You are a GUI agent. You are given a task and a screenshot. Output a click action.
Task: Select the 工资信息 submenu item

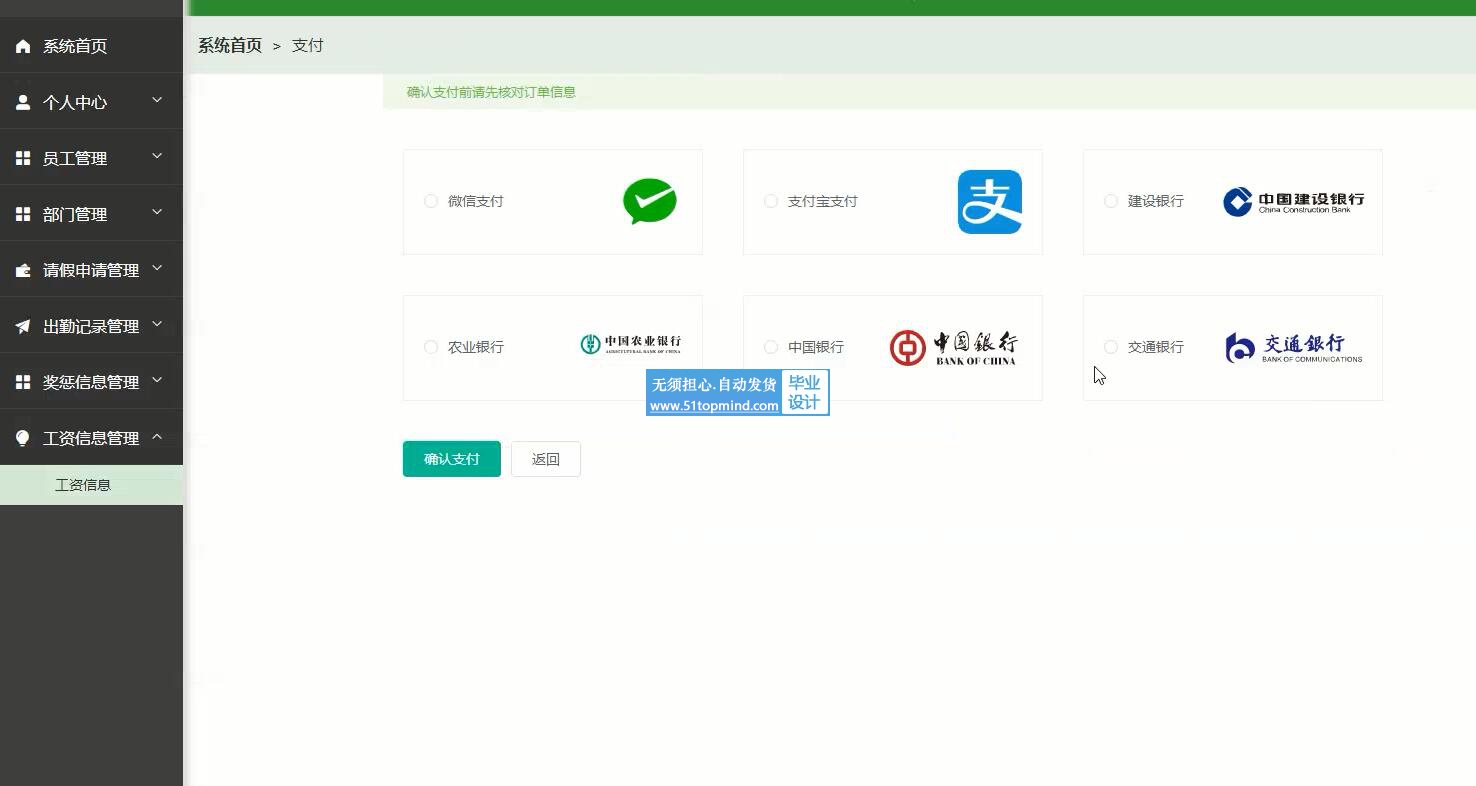point(91,485)
